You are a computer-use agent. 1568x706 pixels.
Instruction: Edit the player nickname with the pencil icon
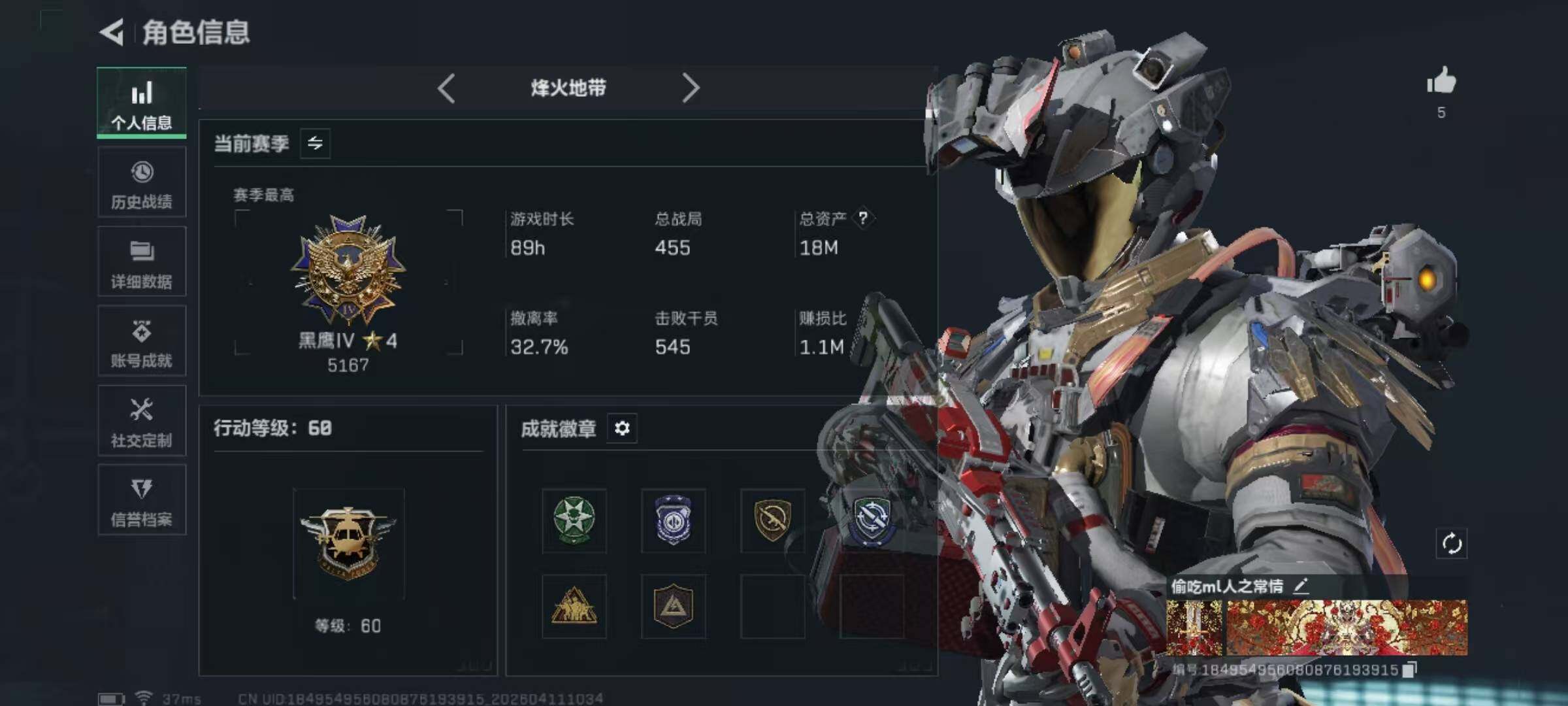tap(1301, 586)
